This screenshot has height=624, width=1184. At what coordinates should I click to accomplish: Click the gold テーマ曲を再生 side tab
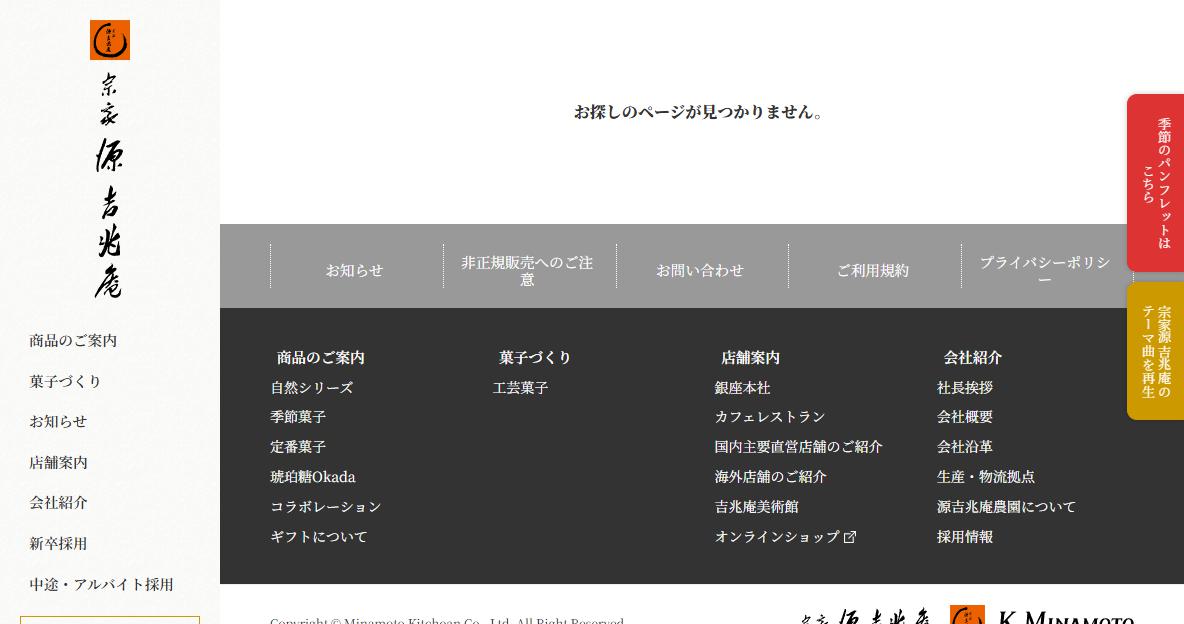[1155, 351]
